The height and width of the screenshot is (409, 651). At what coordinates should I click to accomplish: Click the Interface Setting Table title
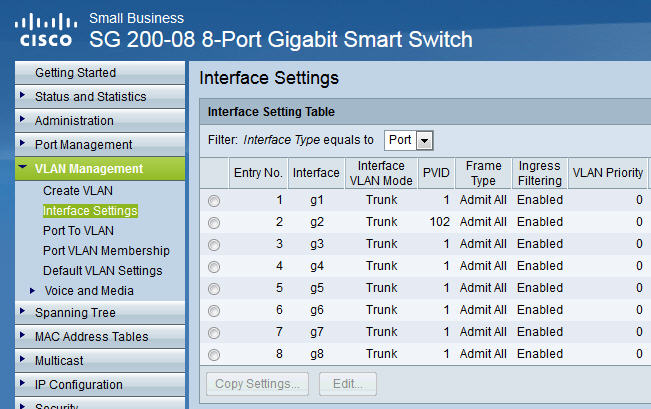[x=271, y=112]
